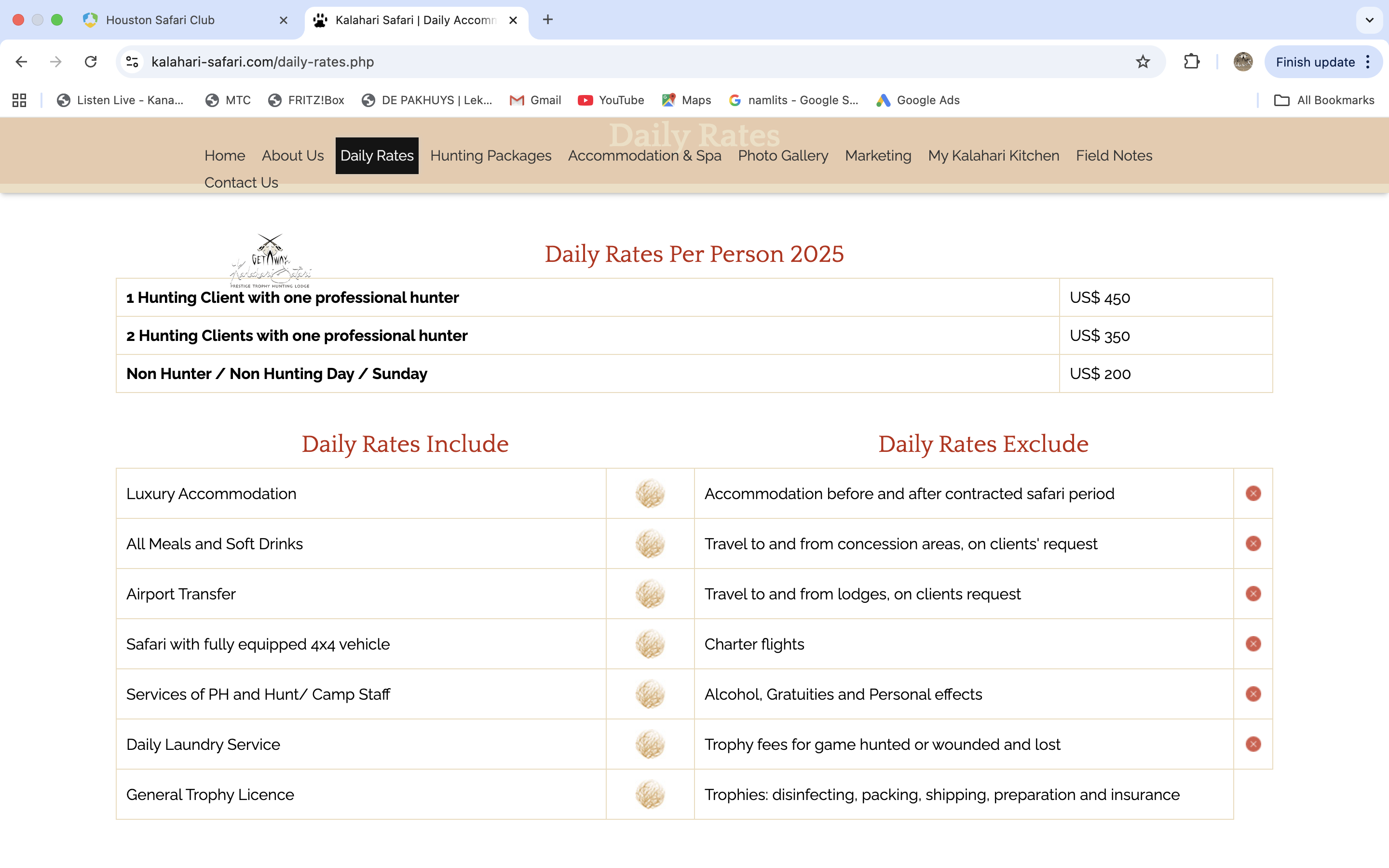Click '1 Hunting Client with one professional hunter'
Viewport: 1389px width, 868px height.
pos(292,298)
